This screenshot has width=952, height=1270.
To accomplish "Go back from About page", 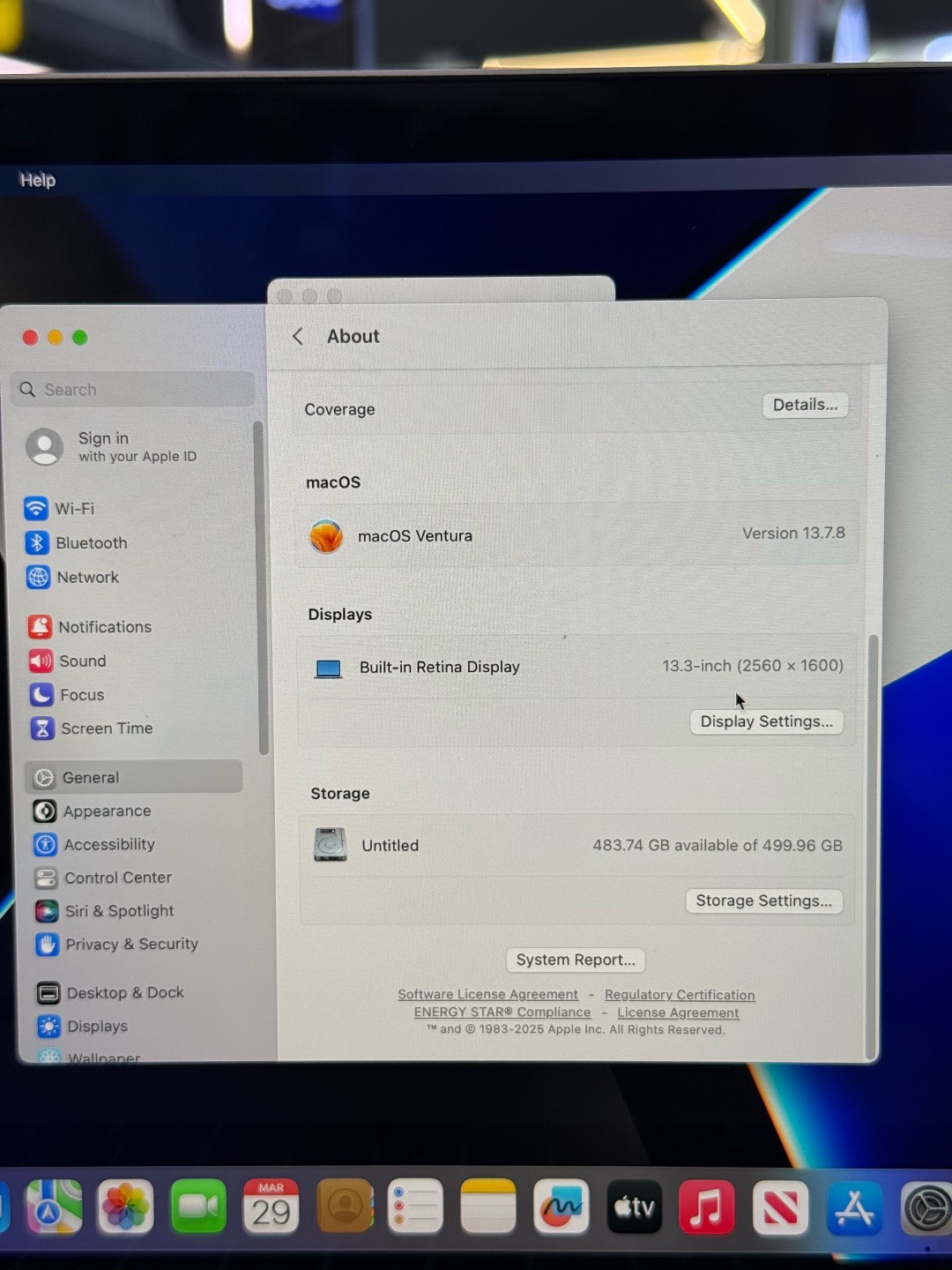I will coord(298,337).
